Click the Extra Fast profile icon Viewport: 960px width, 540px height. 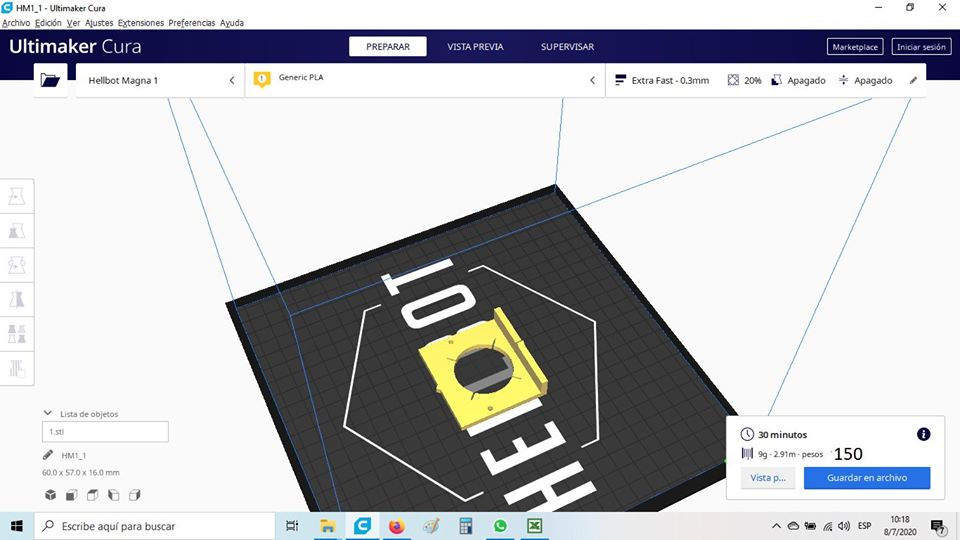click(x=620, y=80)
